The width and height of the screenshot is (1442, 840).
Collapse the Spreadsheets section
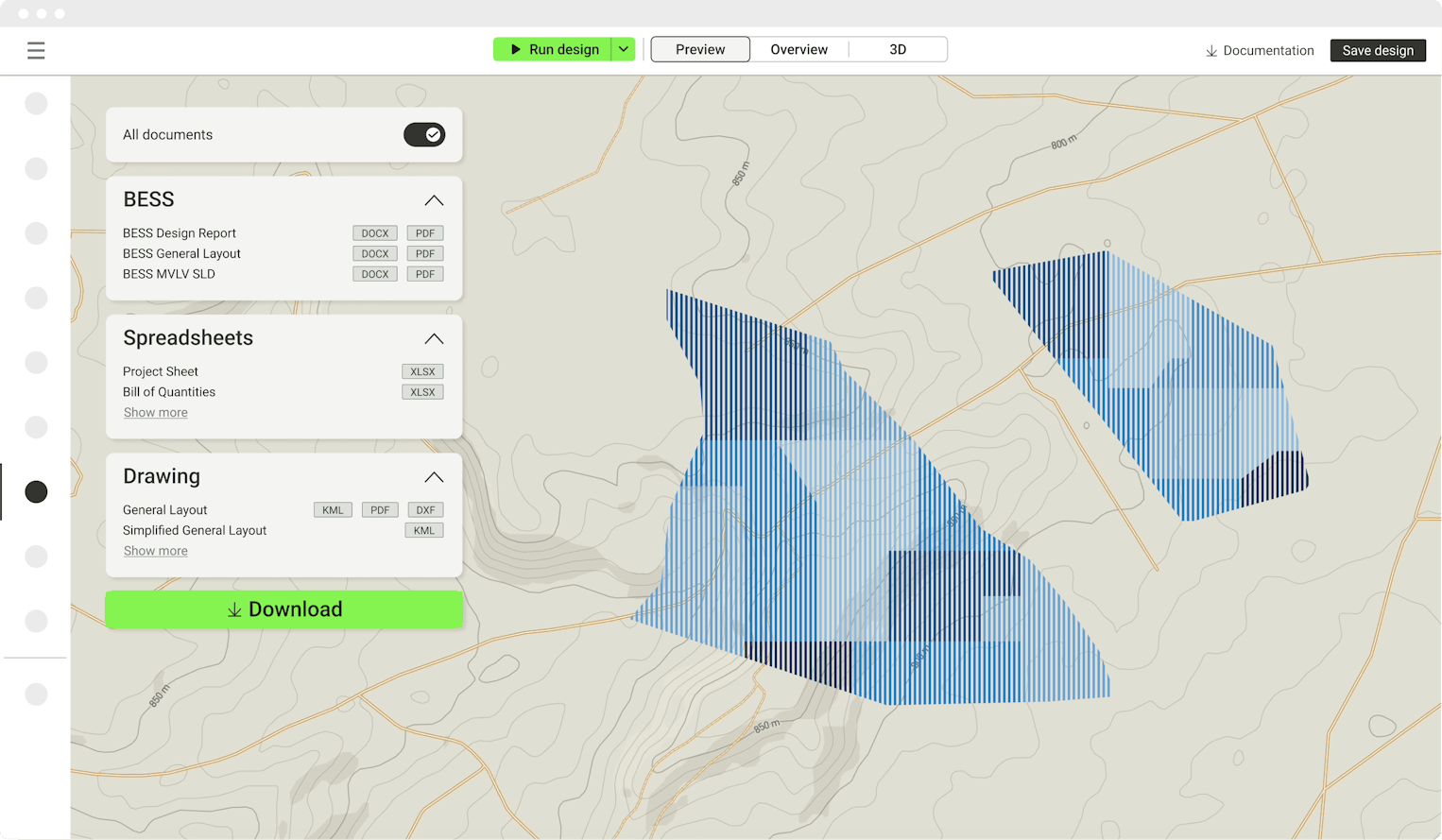434,339
